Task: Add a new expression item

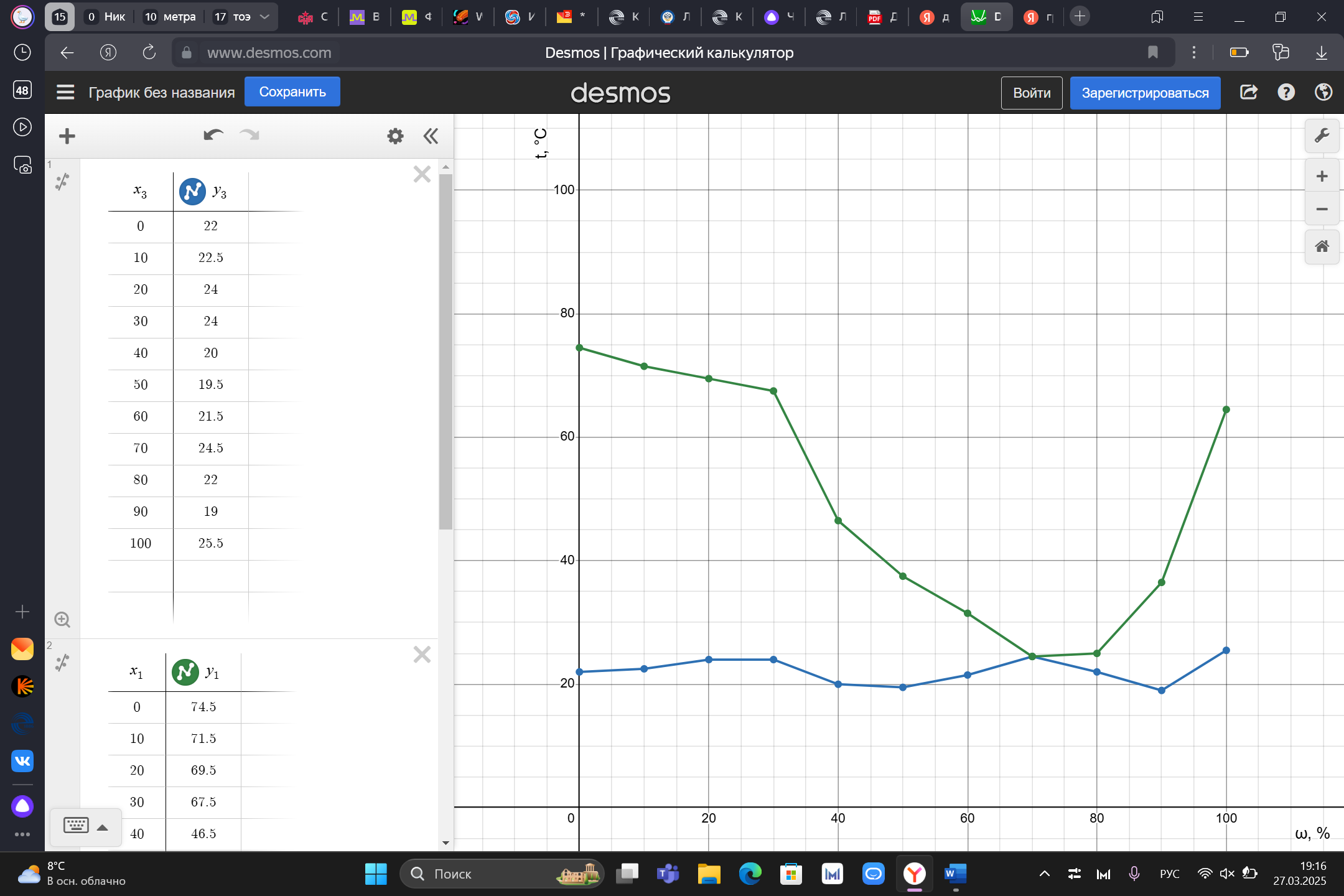Action: coord(67,136)
